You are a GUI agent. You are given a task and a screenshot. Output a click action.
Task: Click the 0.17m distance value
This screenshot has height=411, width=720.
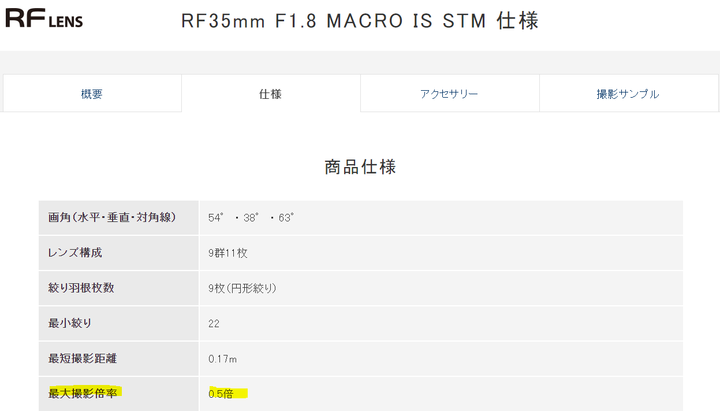click(x=223, y=359)
